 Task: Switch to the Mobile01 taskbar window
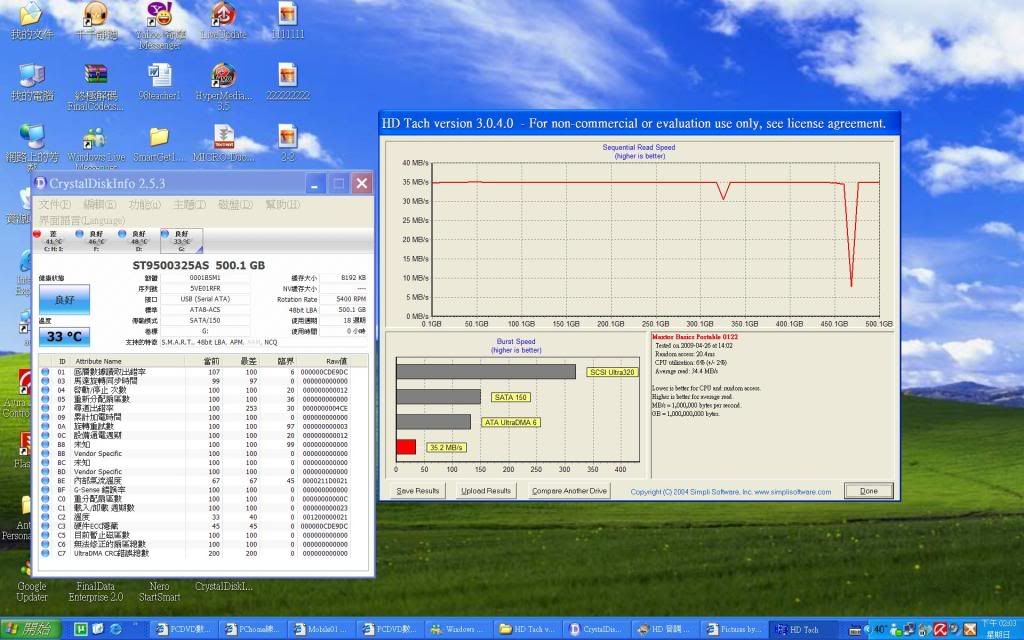(x=320, y=630)
